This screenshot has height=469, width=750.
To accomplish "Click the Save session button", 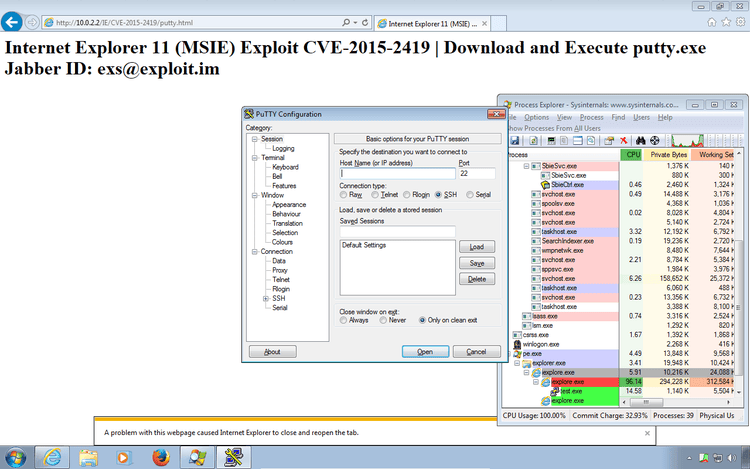I will 477,263.
